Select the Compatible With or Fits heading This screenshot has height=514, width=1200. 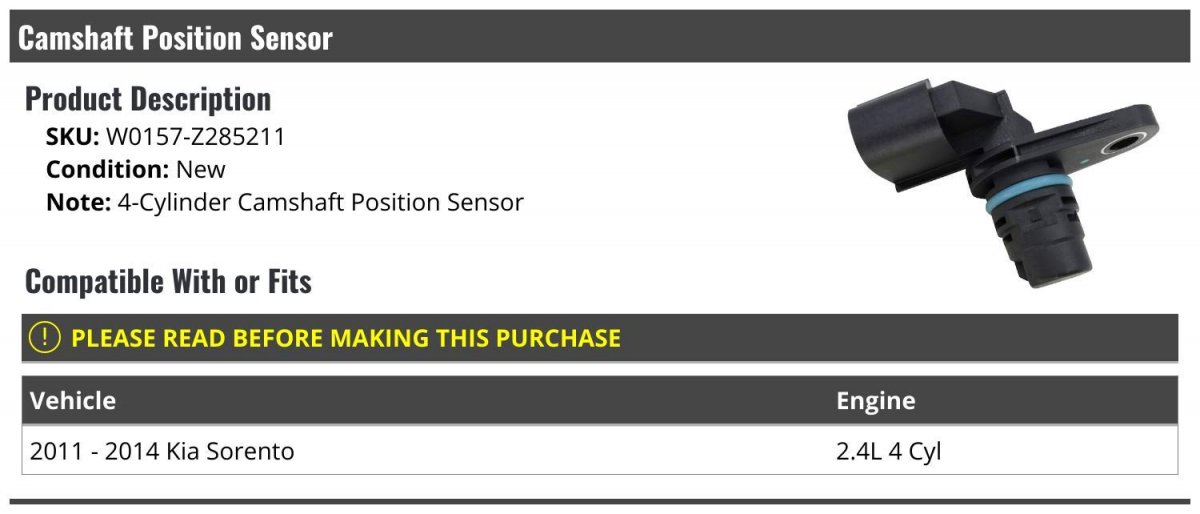(x=168, y=282)
